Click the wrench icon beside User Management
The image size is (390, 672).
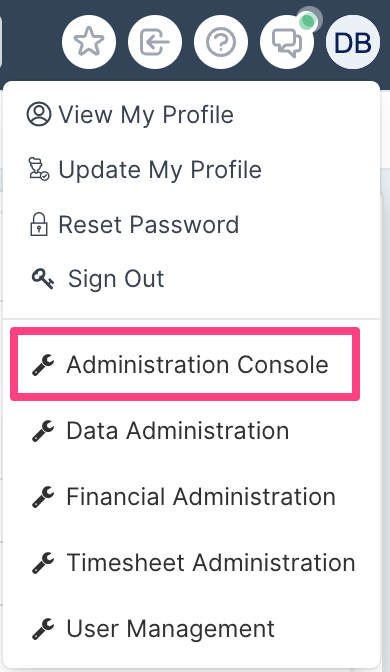point(43,629)
